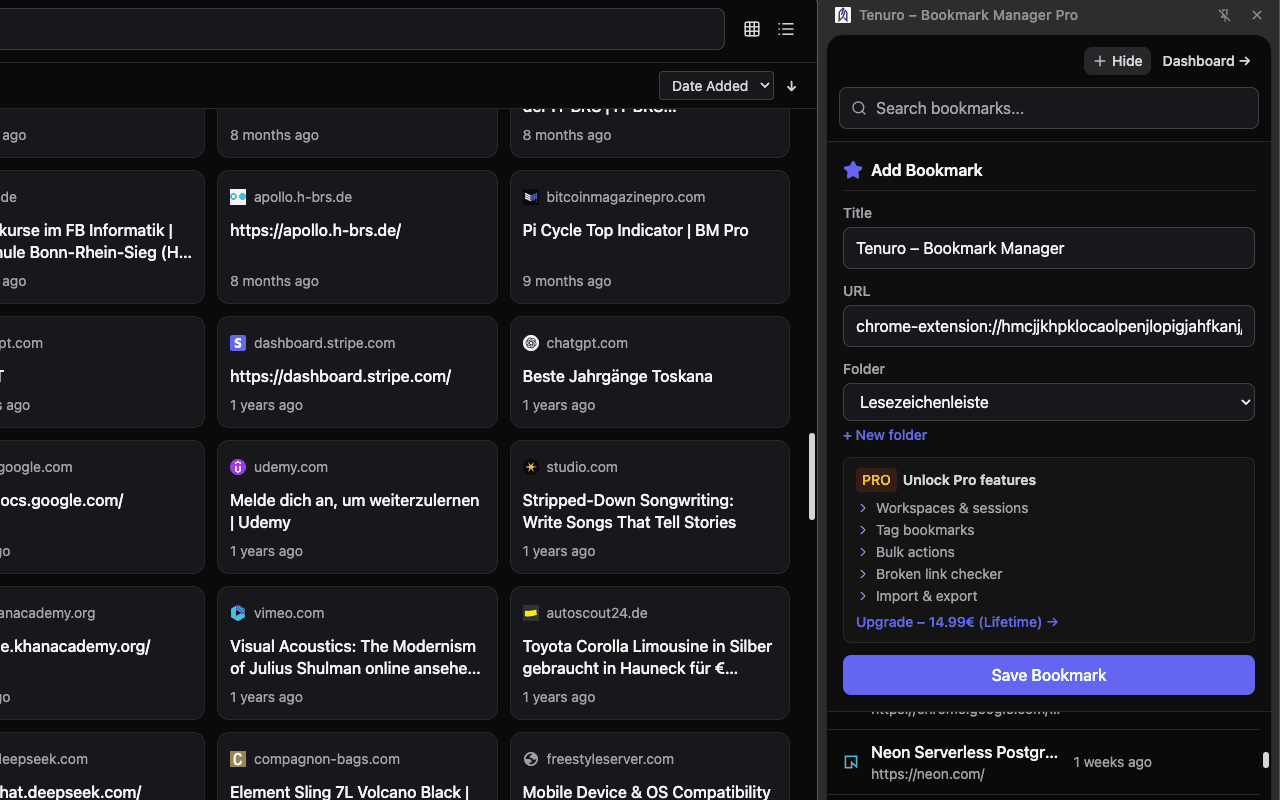
Task: Unpin the Tenuro side panel
Action: point(1225,15)
